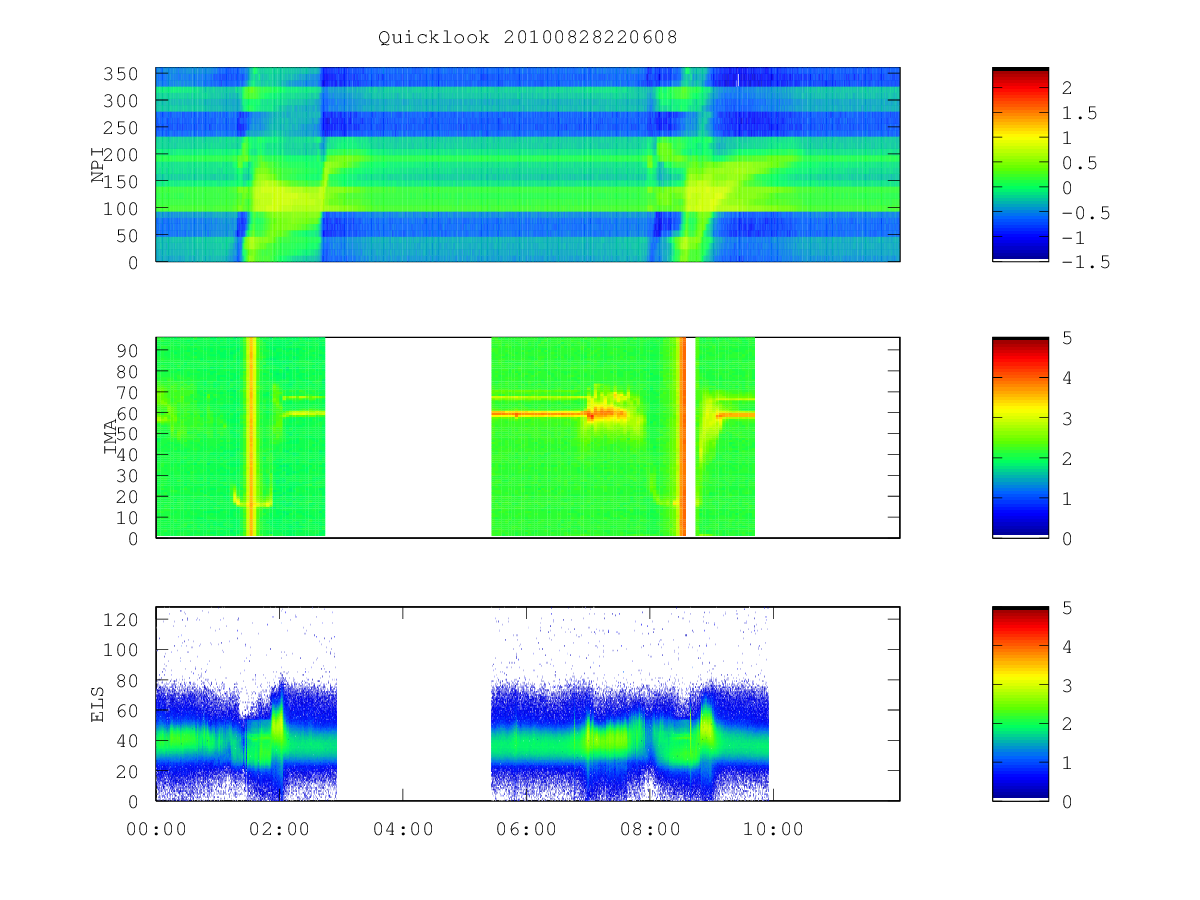1200x900 pixels.
Task: Click the 10:00 time axis label
Action: click(x=773, y=829)
